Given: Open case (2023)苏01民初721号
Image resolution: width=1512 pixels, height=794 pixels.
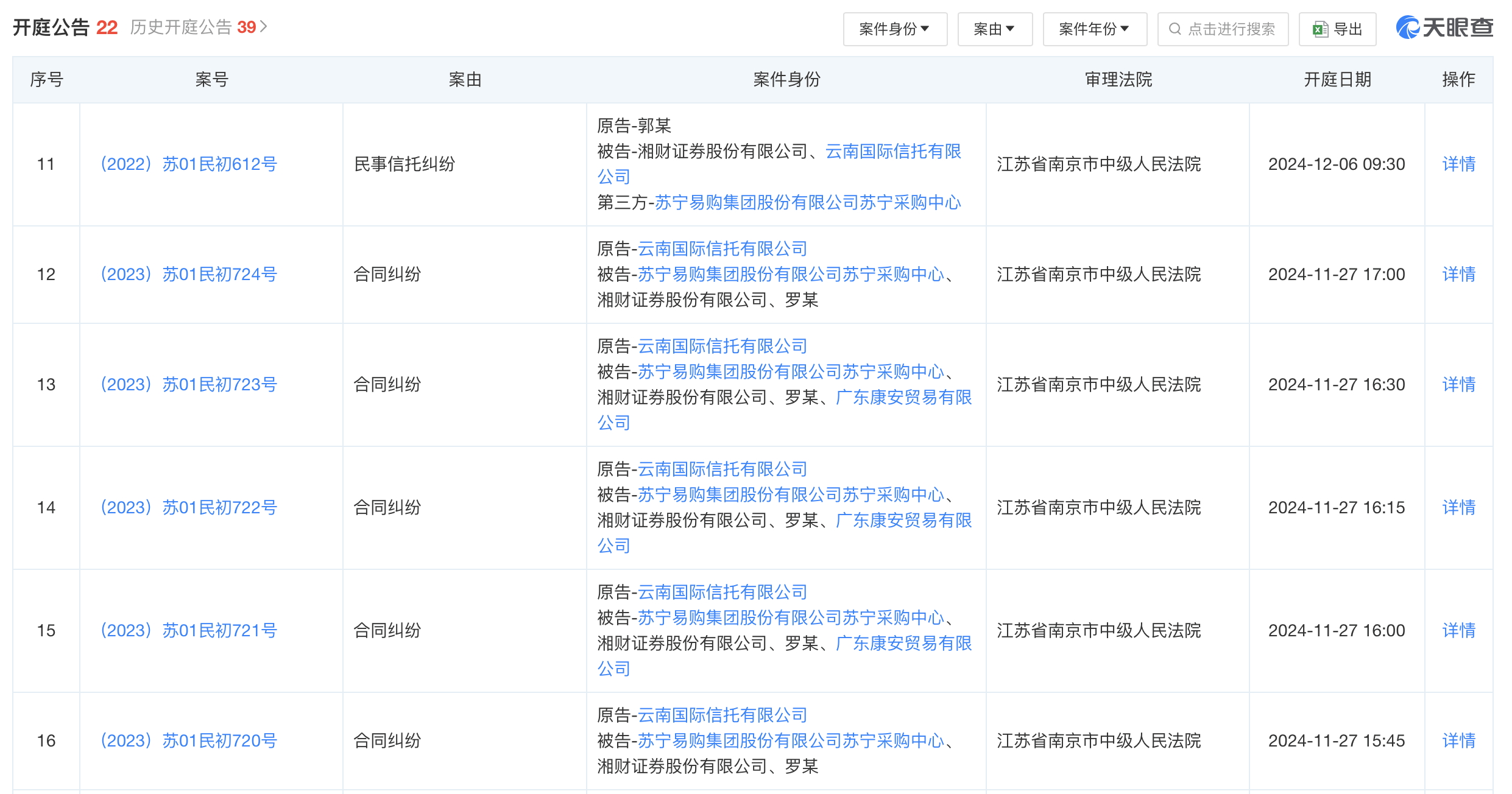Looking at the screenshot, I should 188,630.
